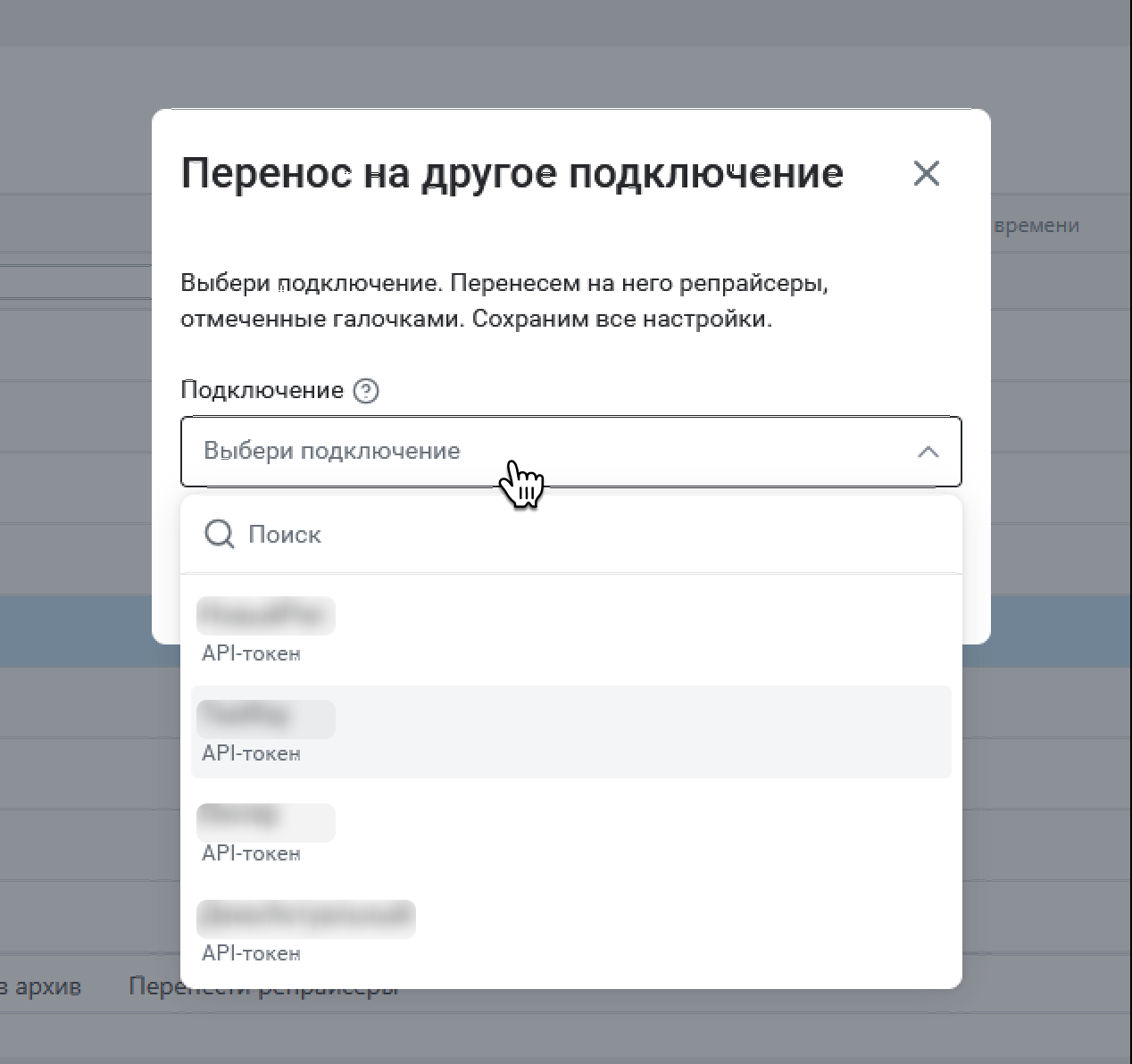Click the help icon next to Подключение
This screenshot has width=1132, height=1064.
366,391
